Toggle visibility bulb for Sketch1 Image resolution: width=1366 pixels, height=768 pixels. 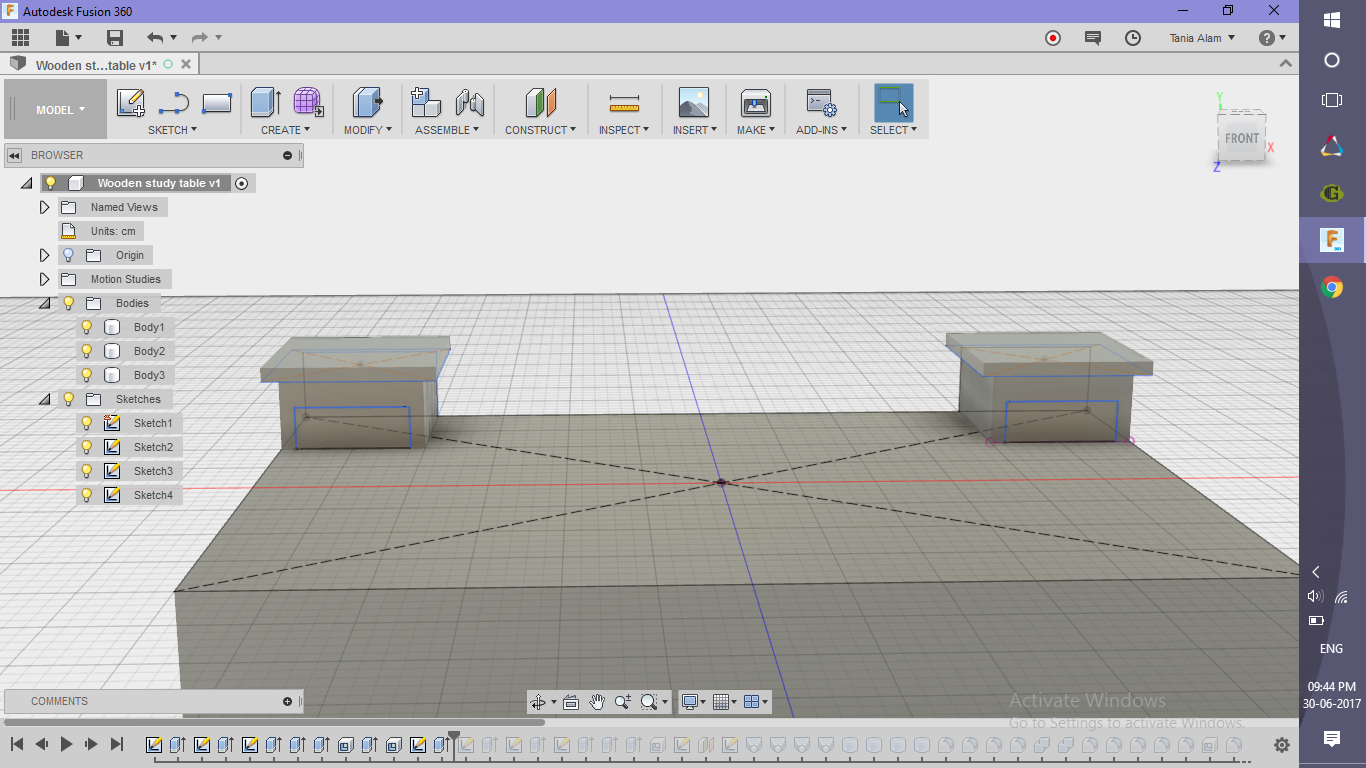pos(87,423)
